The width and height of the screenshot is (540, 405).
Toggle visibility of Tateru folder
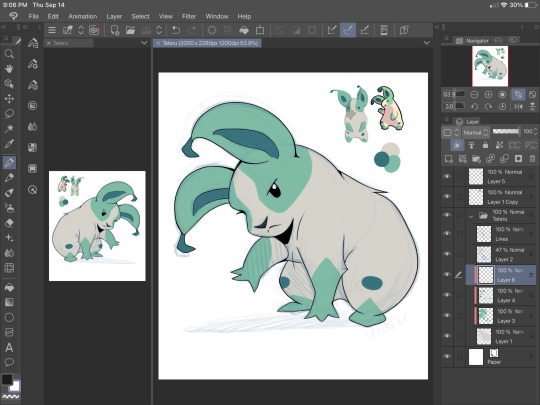(x=447, y=215)
